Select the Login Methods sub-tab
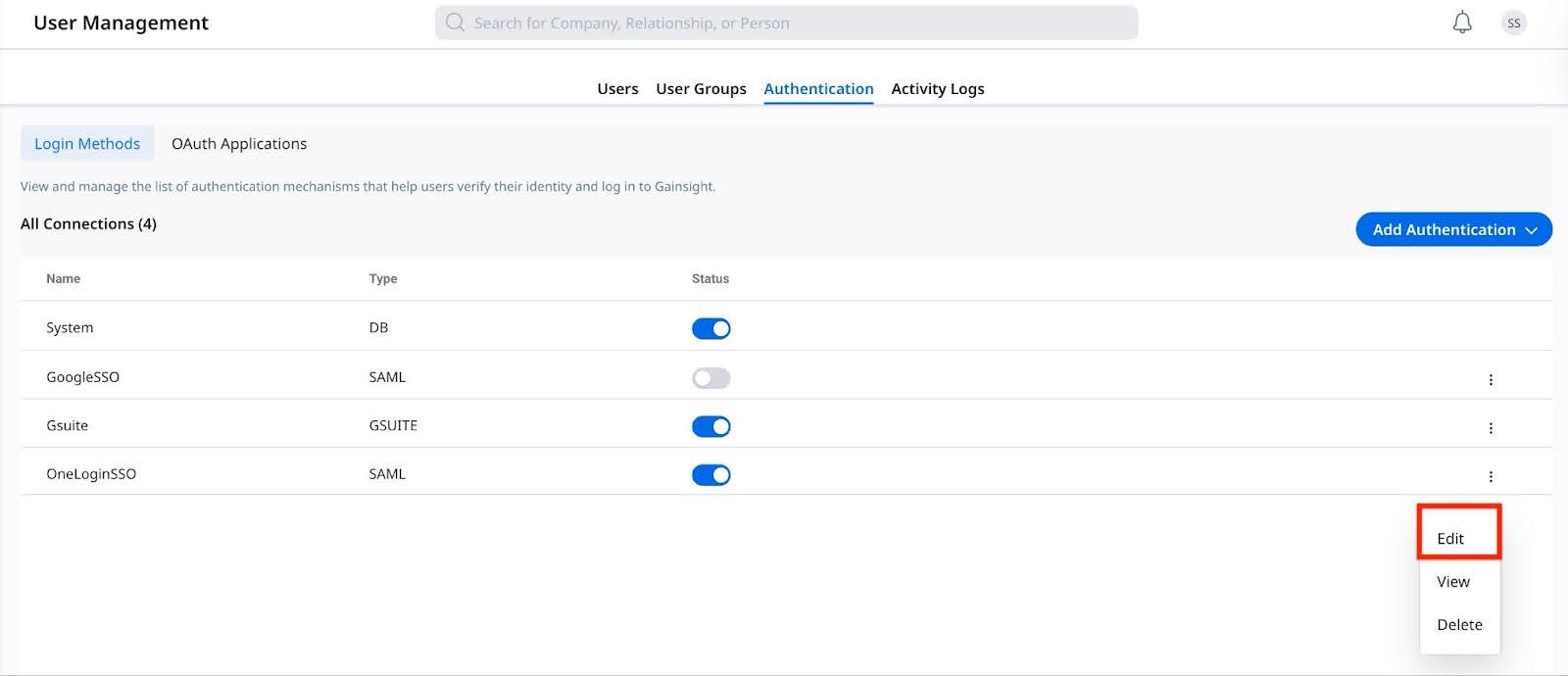This screenshot has width=1568, height=676. point(87,144)
